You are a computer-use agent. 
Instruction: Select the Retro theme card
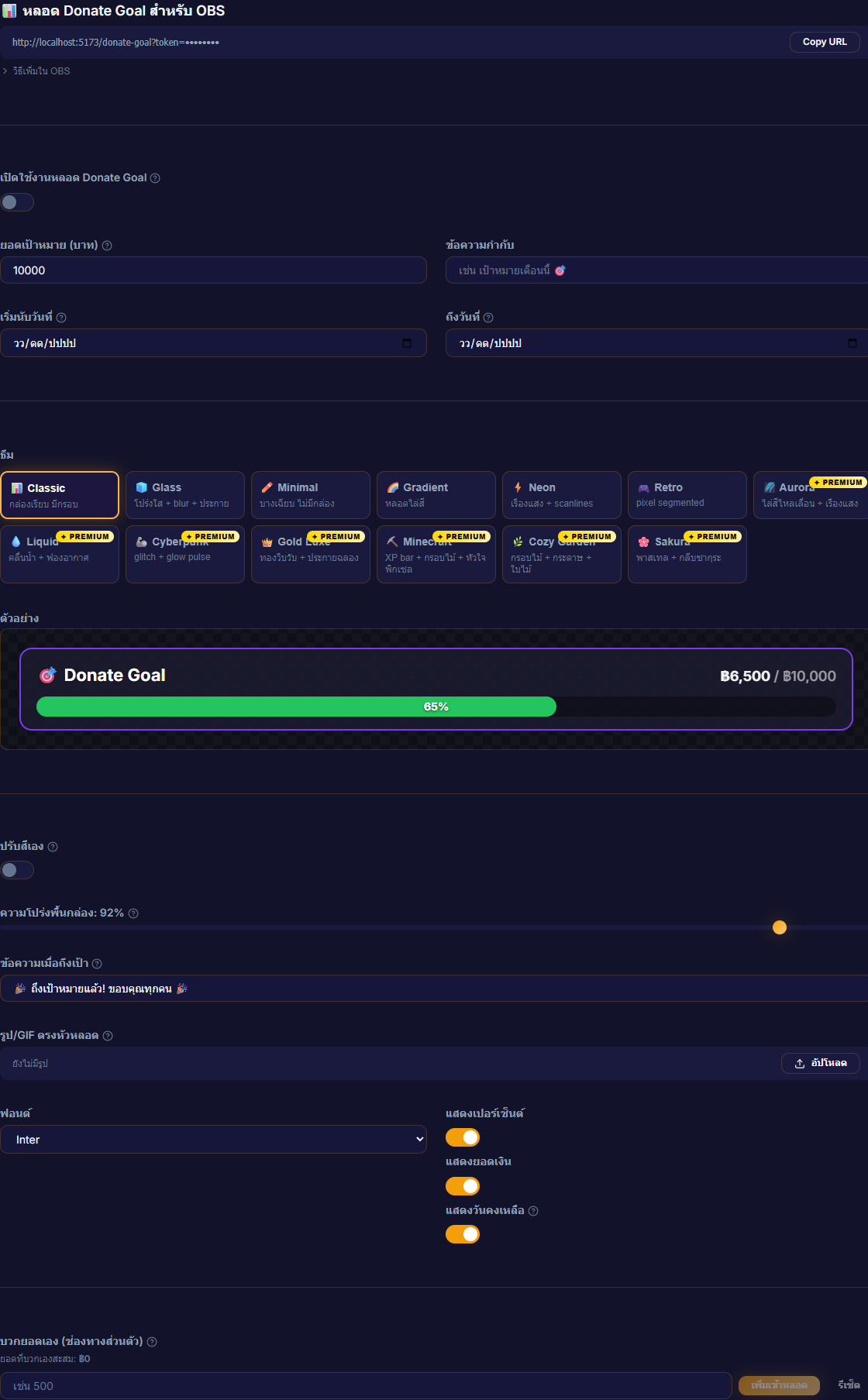point(687,495)
